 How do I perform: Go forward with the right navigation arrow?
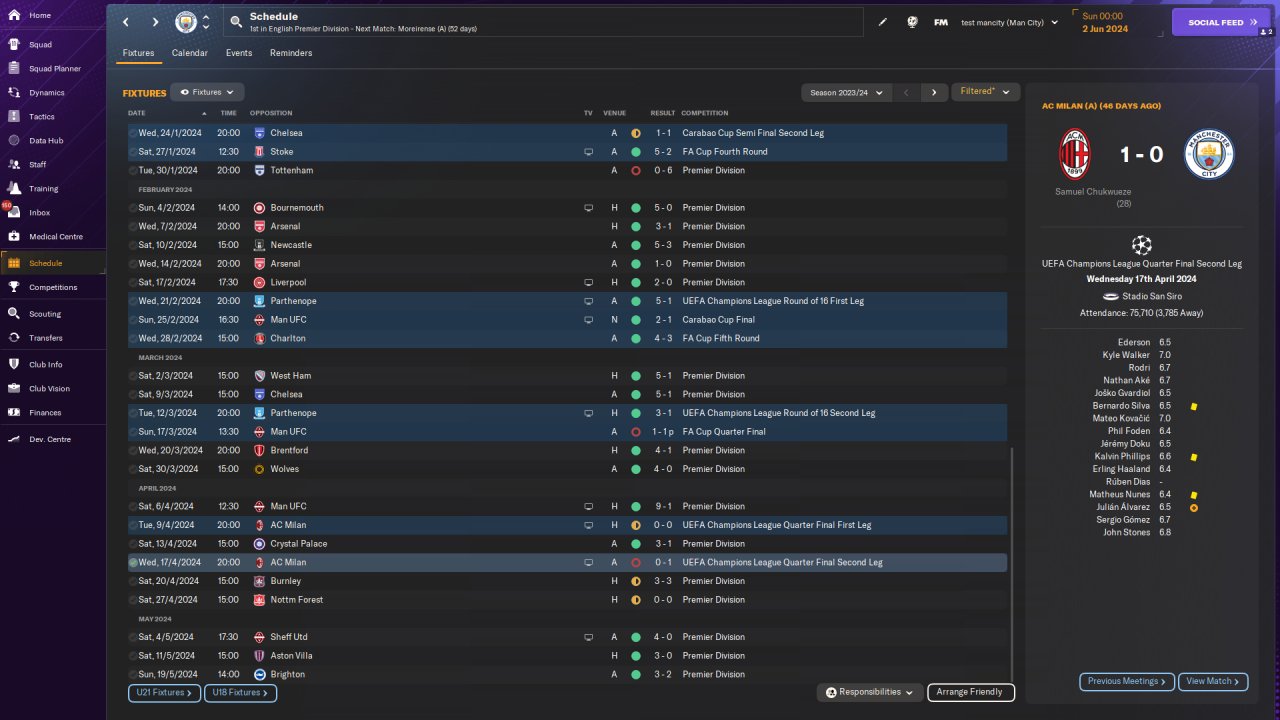155,22
